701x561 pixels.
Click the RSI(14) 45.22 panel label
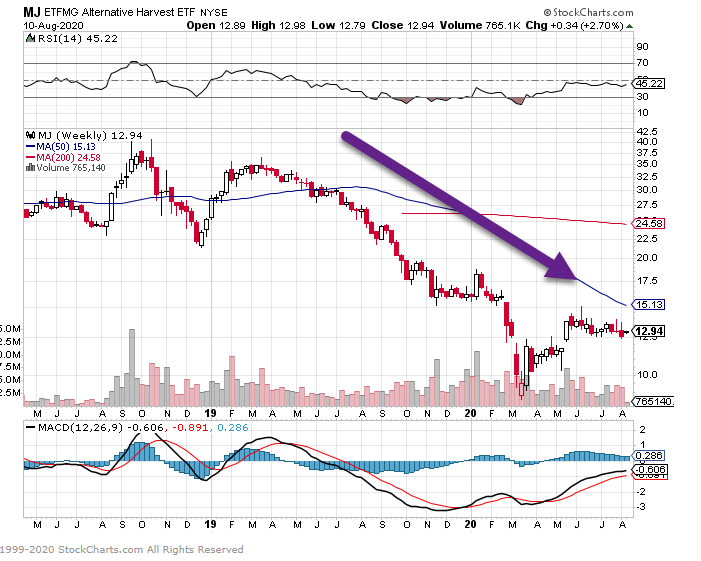point(77,39)
